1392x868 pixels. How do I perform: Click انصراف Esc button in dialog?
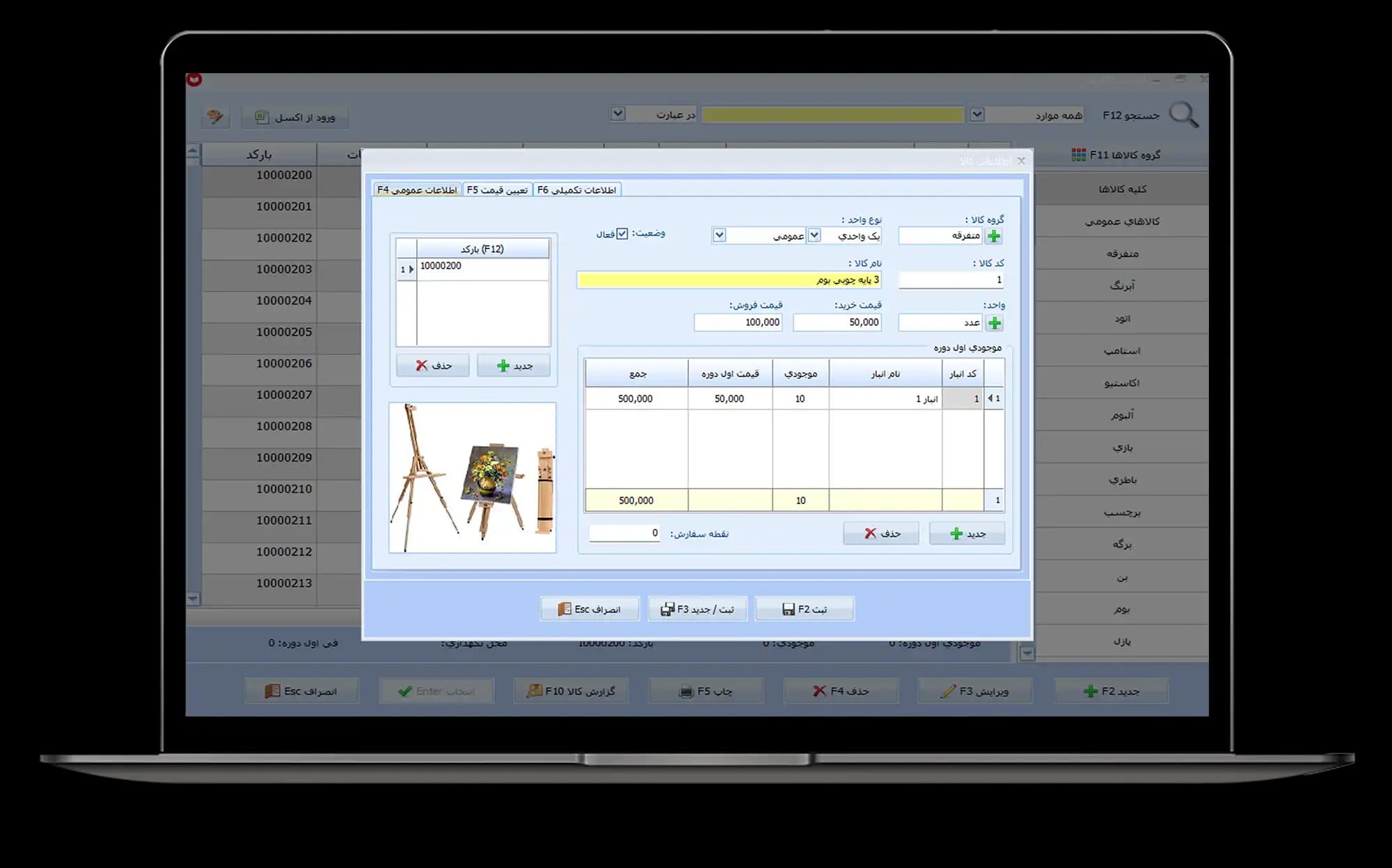point(590,609)
